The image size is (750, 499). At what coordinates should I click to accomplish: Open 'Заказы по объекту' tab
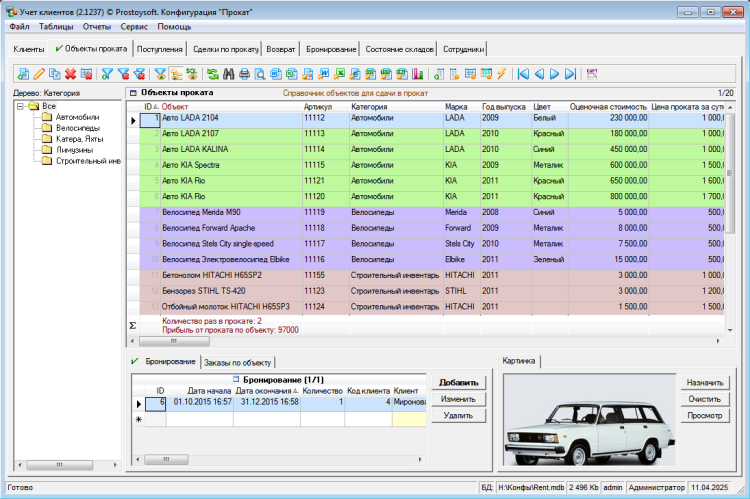pos(237,362)
